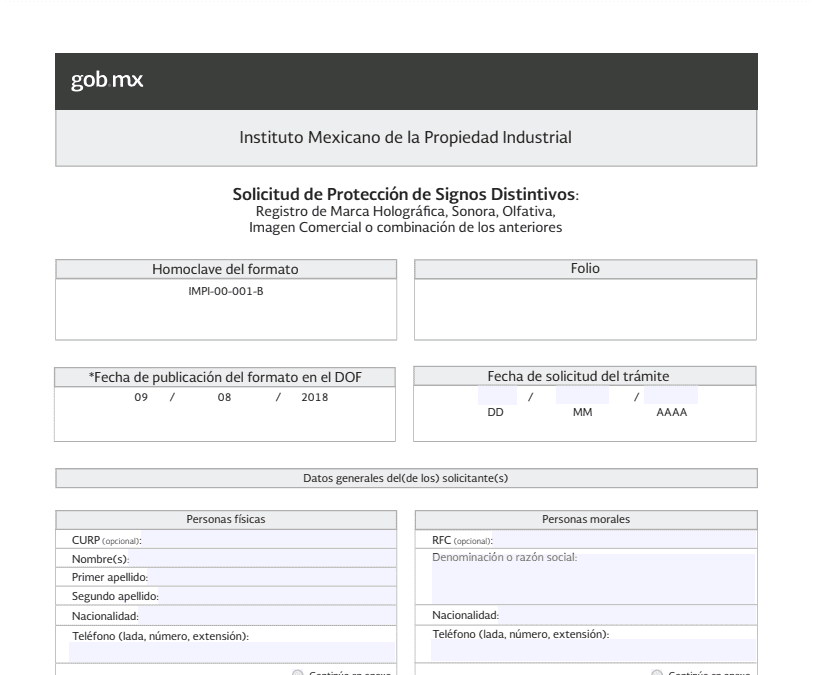Click the 'RFC (opcional):' label
Screen dimensions: 813x675
click(x=462, y=540)
